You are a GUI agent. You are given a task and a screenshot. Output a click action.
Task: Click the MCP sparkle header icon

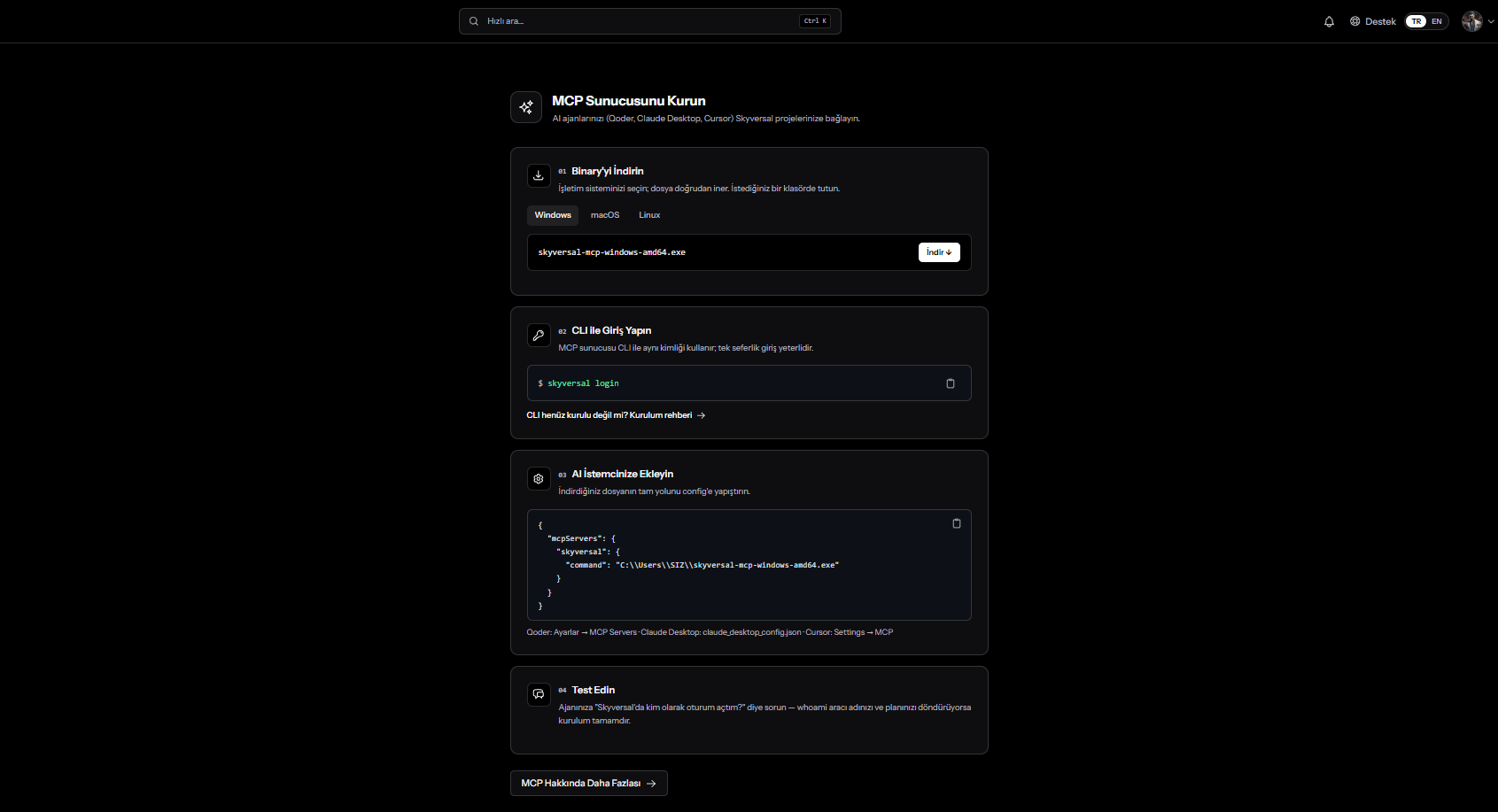[526, 107]
